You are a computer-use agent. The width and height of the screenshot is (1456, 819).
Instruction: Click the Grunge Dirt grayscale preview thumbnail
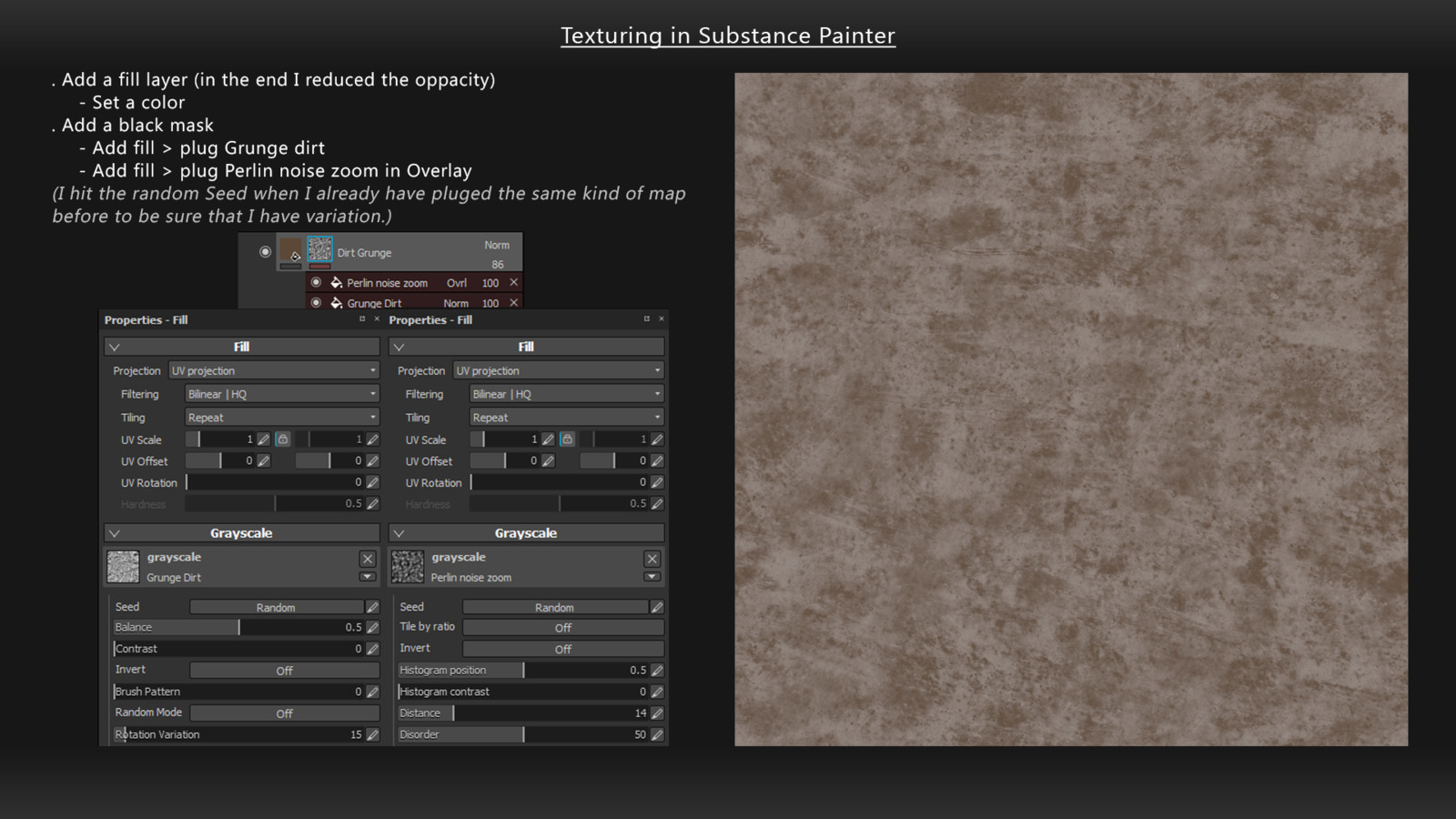point(123,566)
